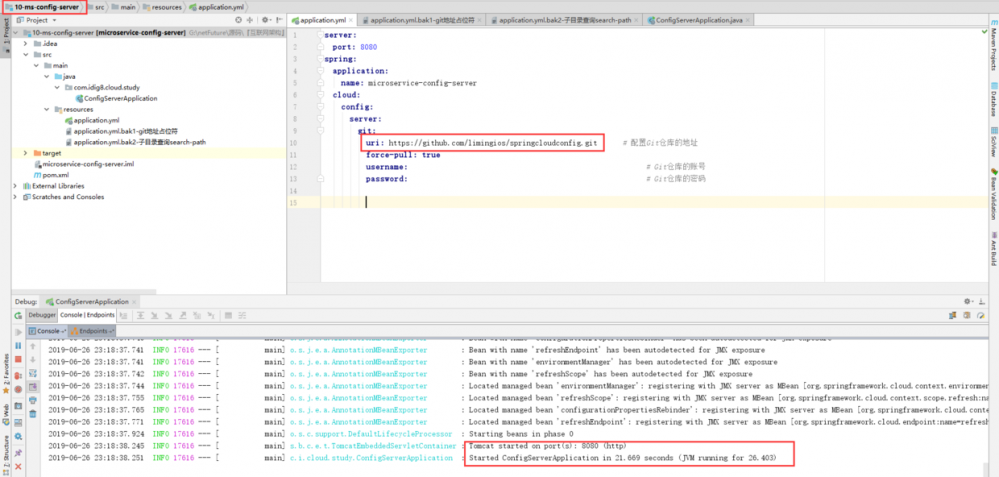Expand External Libraries node
Image resolution: width=999 pixels, height=477 pixels.
pos(15,186)
